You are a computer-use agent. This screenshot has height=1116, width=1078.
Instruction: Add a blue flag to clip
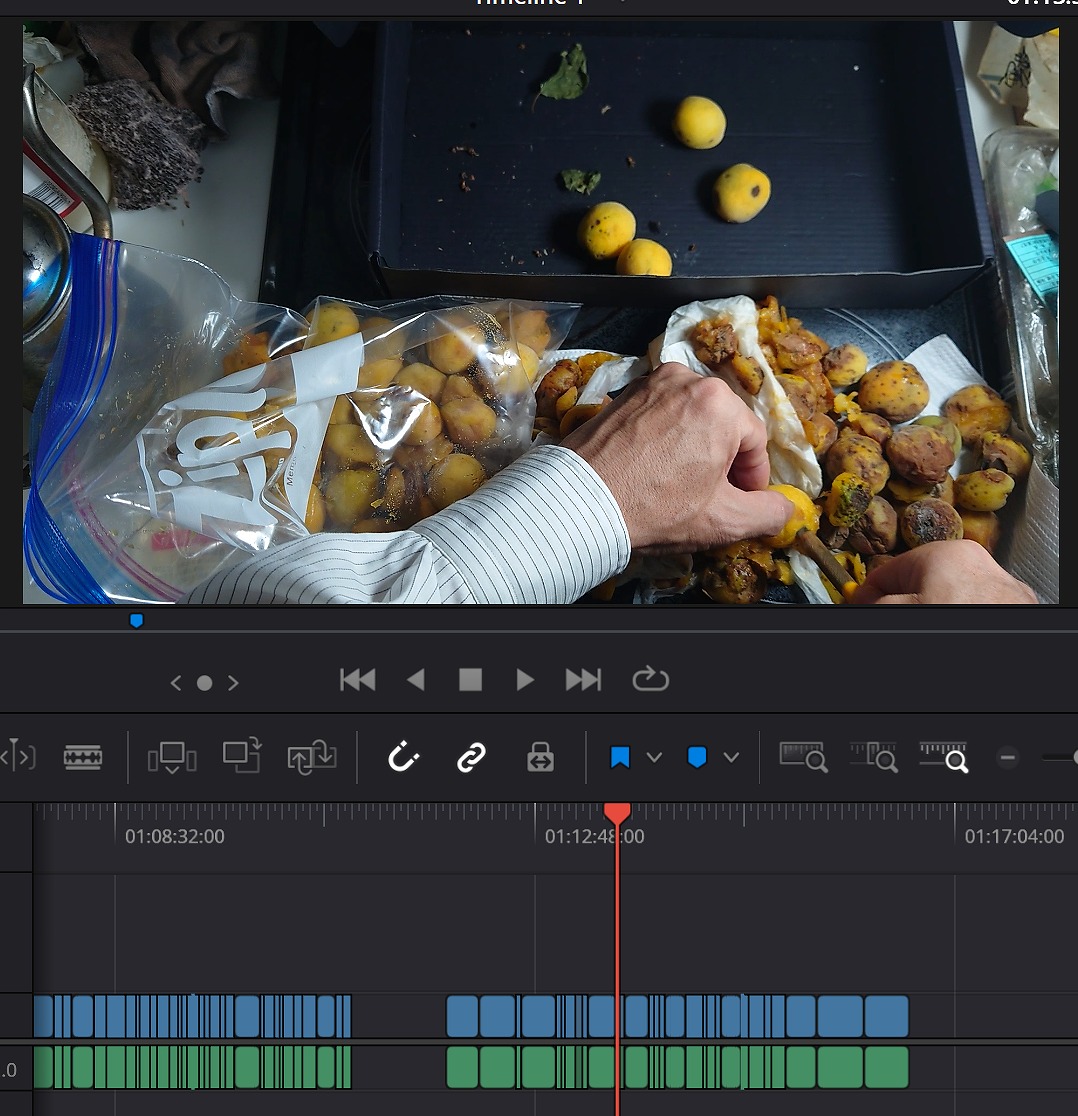point(620,757)
